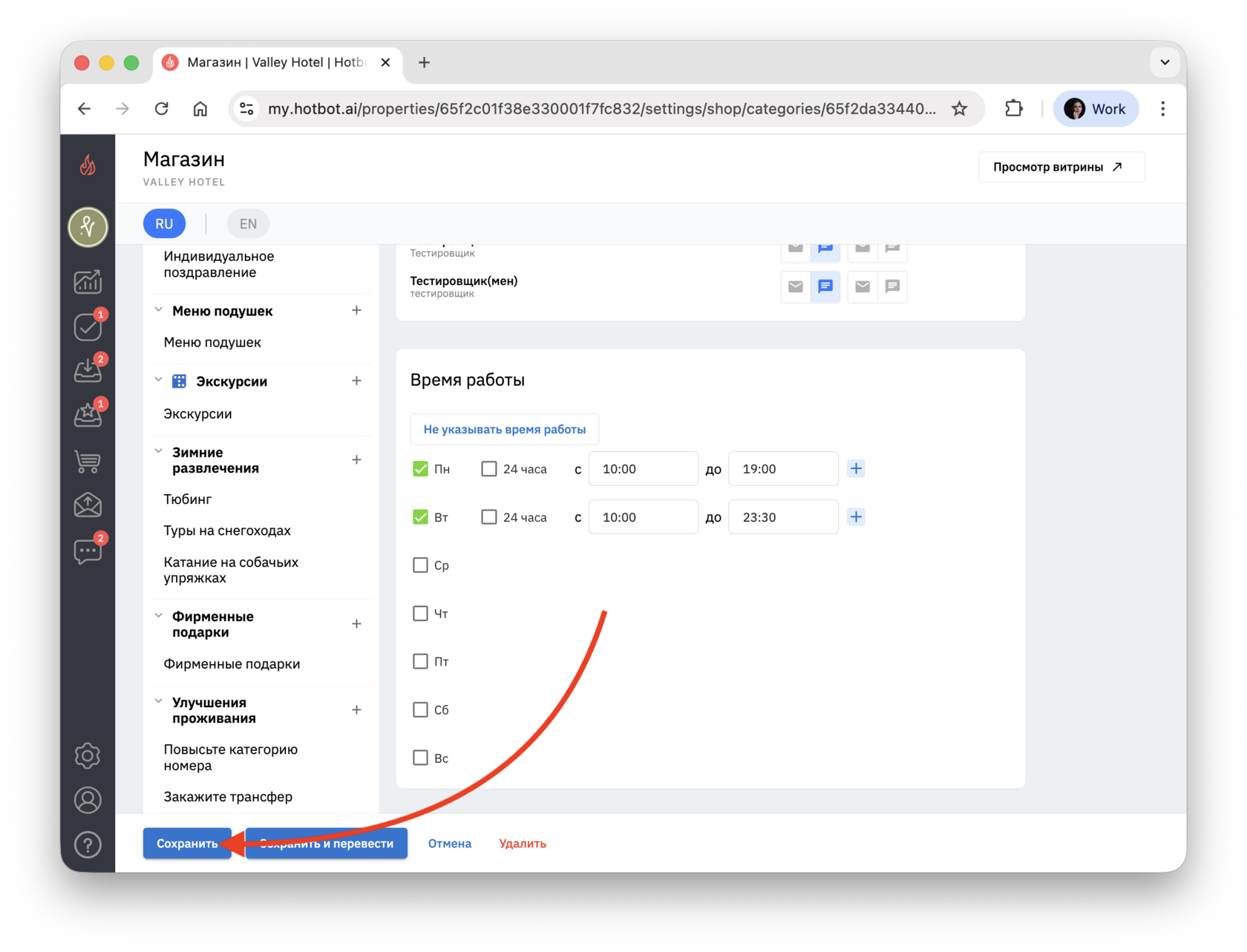Click the Отмена link

point(450,844)
